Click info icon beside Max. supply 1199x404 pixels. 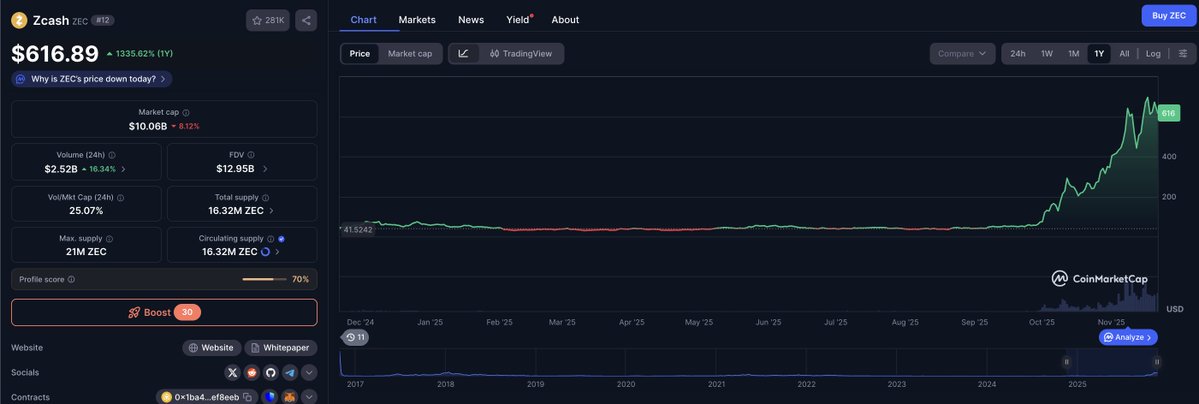[x=109, y=239]
